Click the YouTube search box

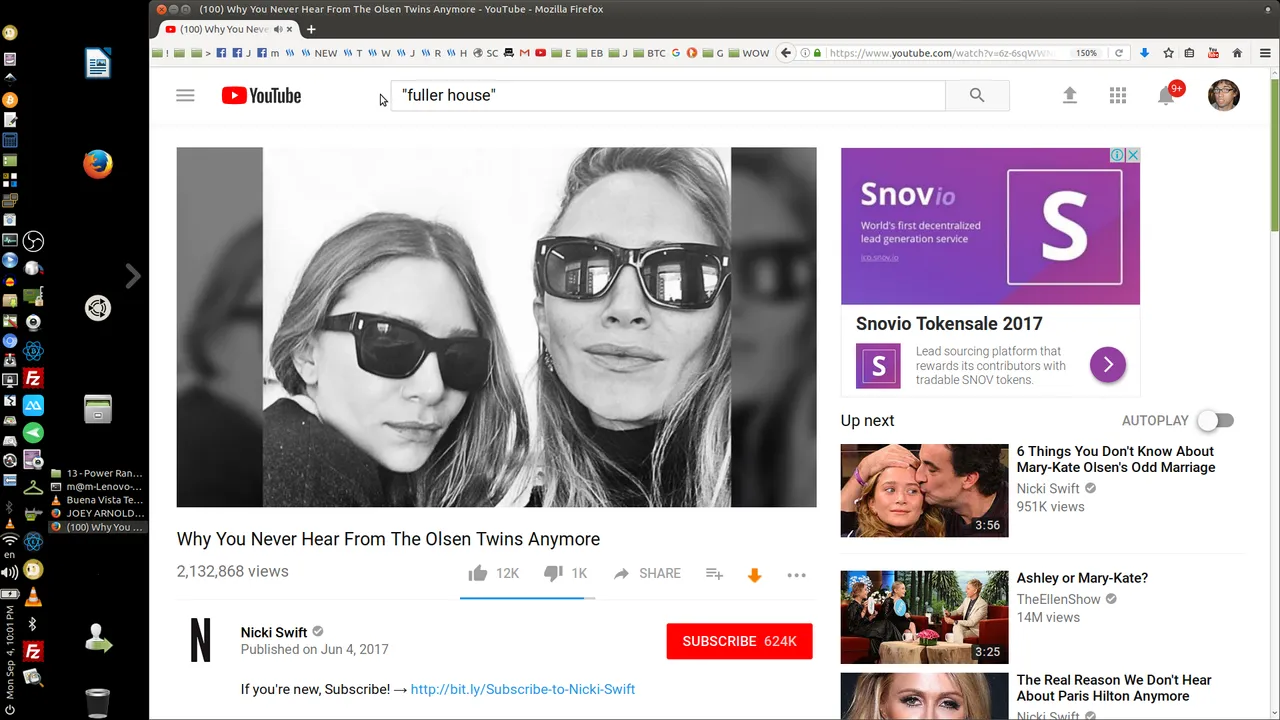(668, 95)
